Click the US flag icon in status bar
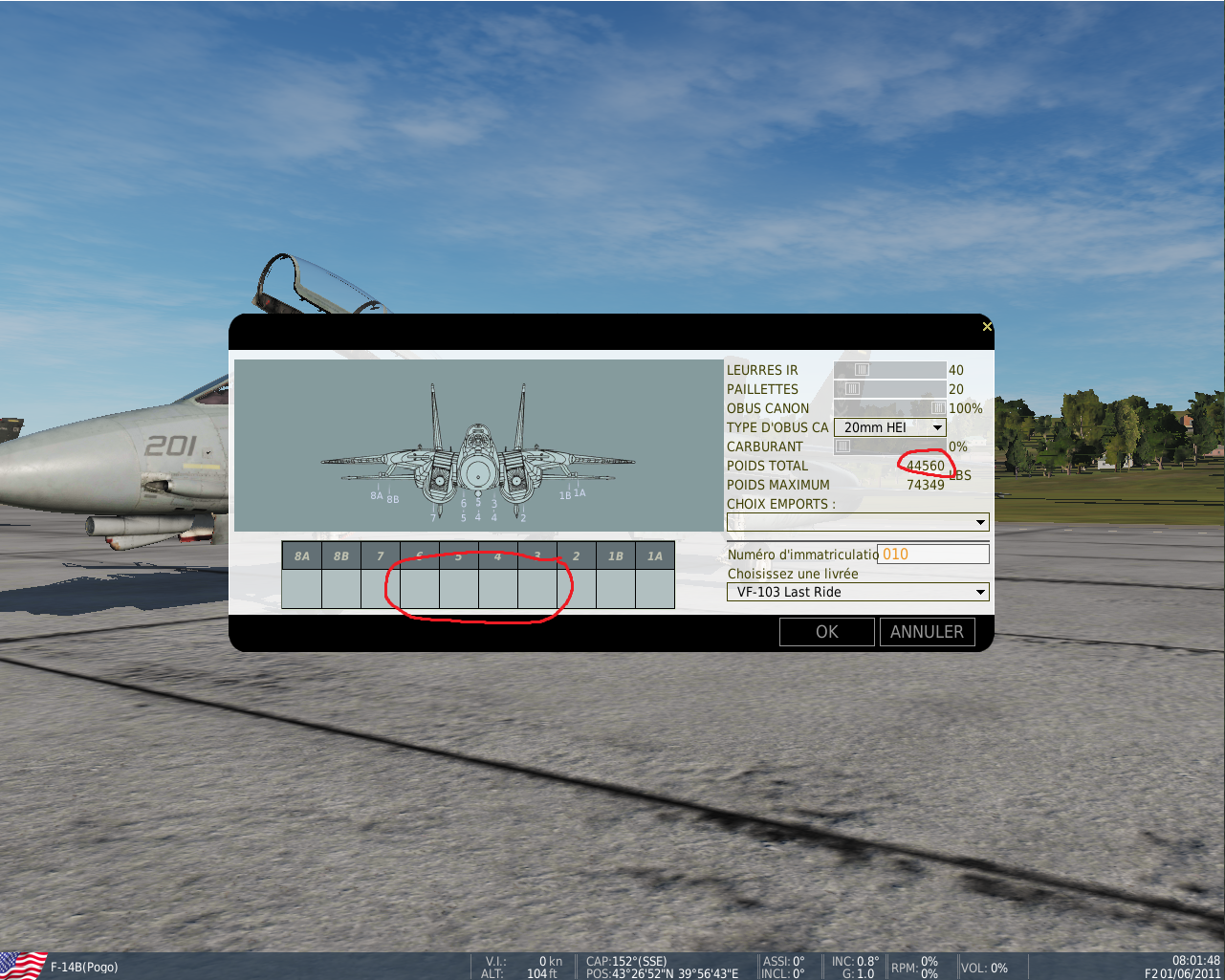Image resolution: width=1225 pixels, height=980 pixels. click(x=23, y=966)
